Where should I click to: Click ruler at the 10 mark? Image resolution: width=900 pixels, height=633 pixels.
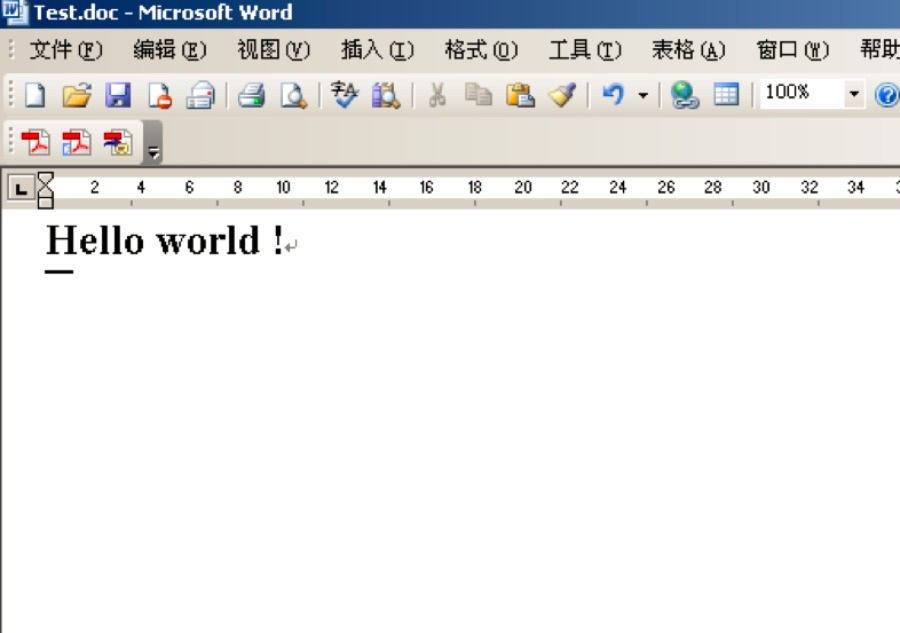click(x=284, y=188)
